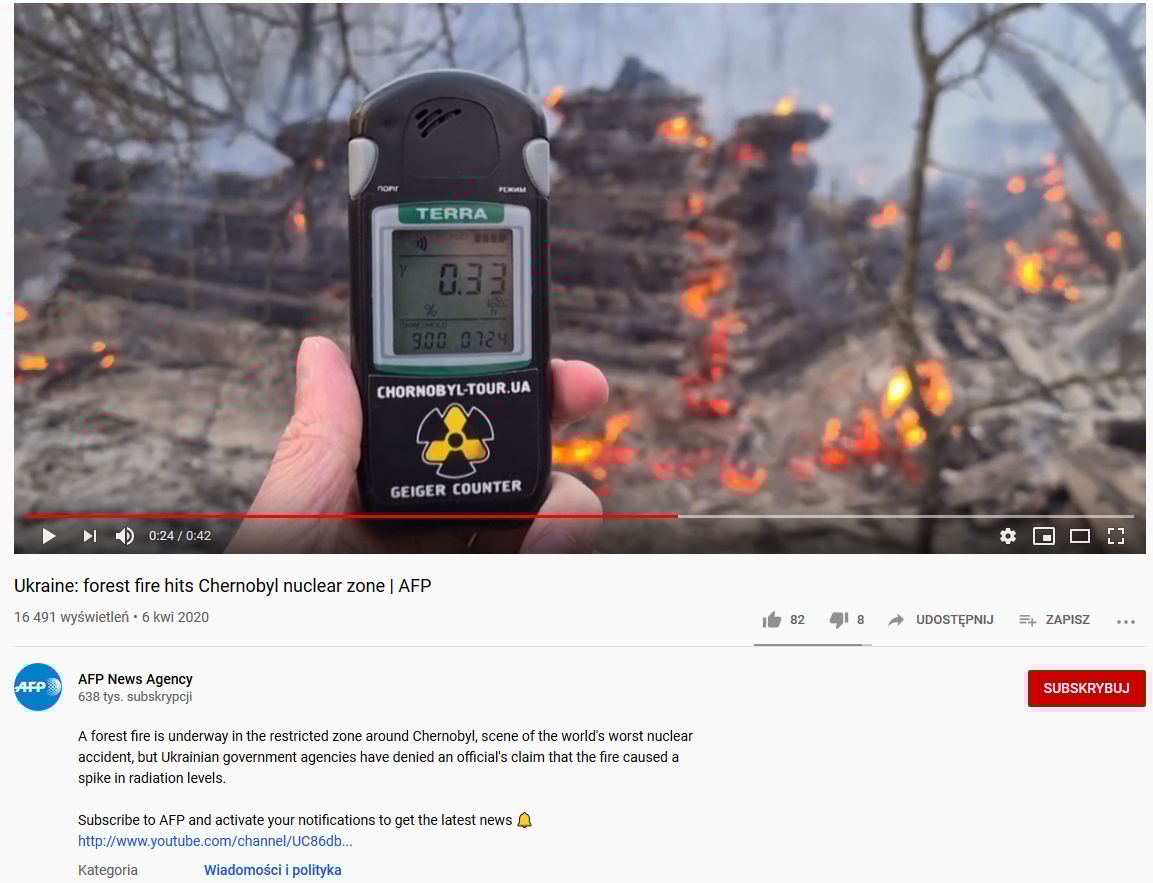Like the video with thumbs up
Image resolution: width=1153 pixels, height=883 pixels.
771,620
